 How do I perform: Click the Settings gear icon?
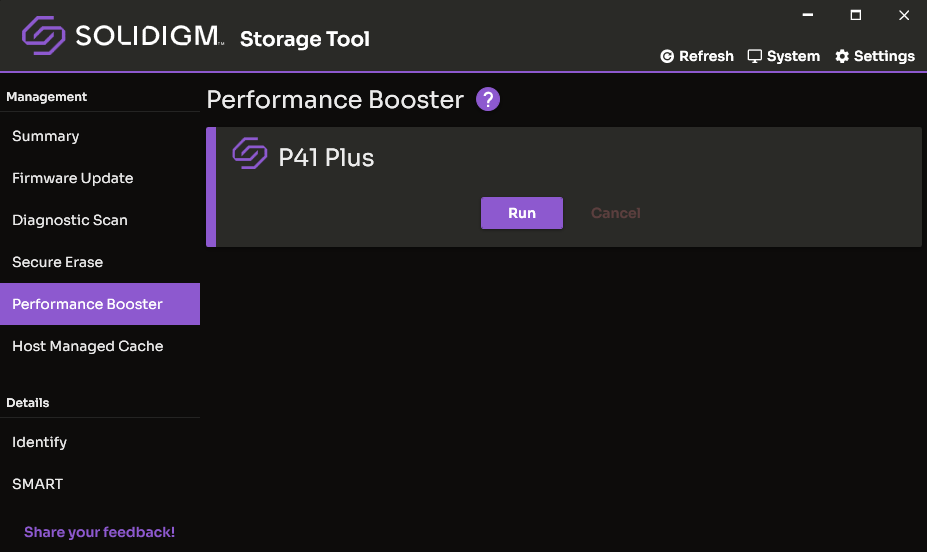(x=842, y=56)
